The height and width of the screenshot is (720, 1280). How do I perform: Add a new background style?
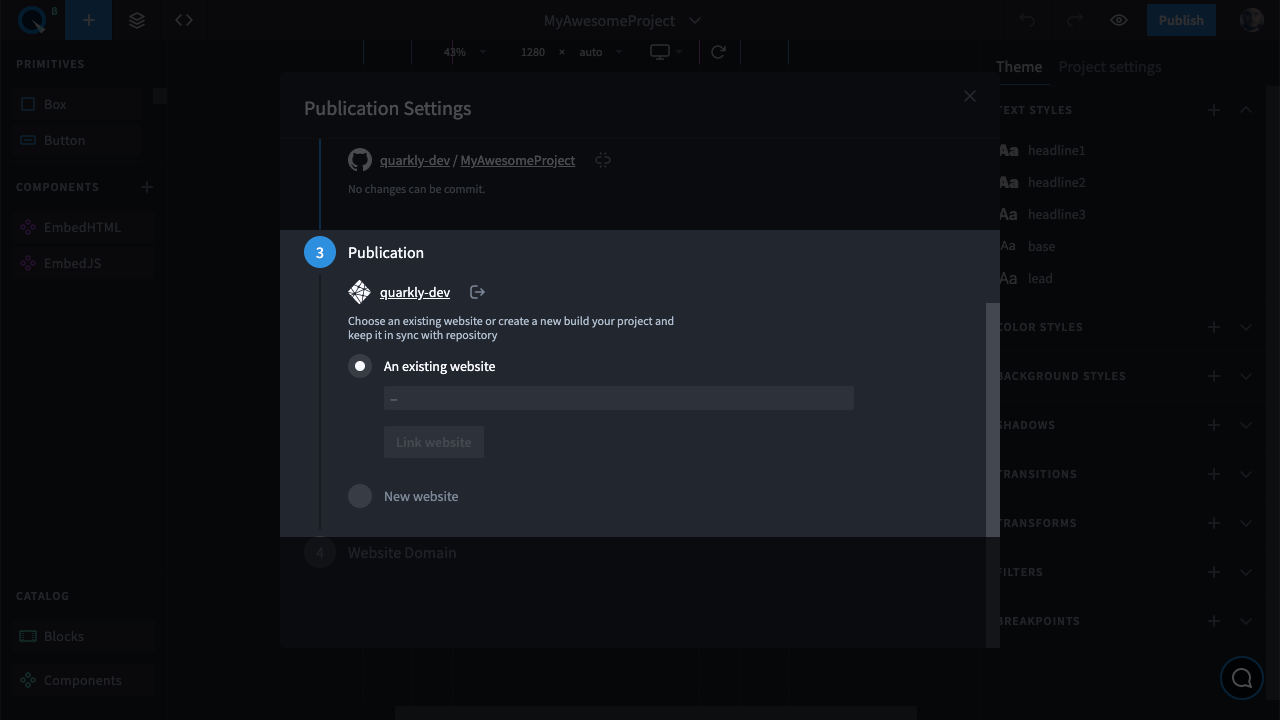click(1214, 376)
